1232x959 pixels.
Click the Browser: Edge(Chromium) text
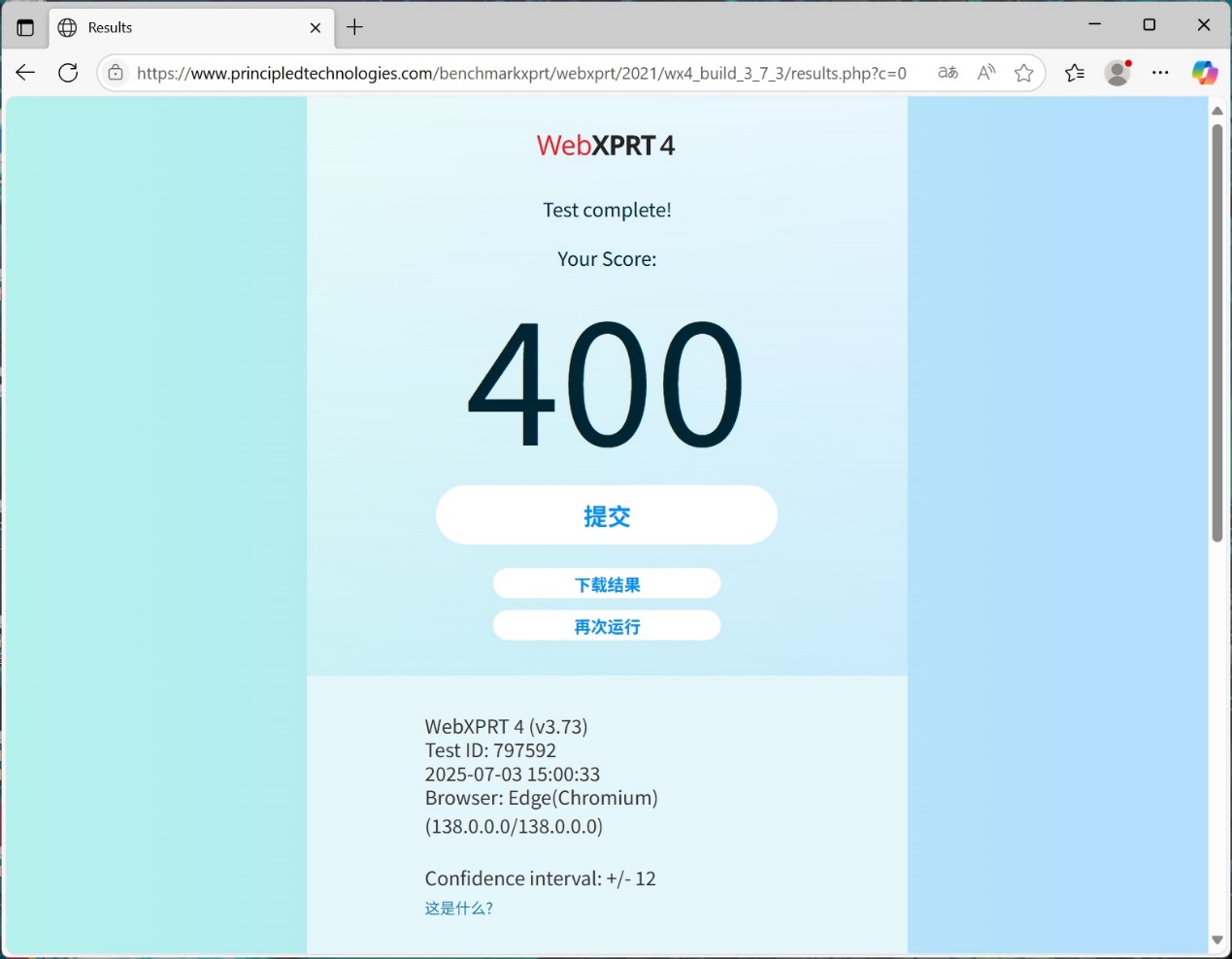coord(542,798)
